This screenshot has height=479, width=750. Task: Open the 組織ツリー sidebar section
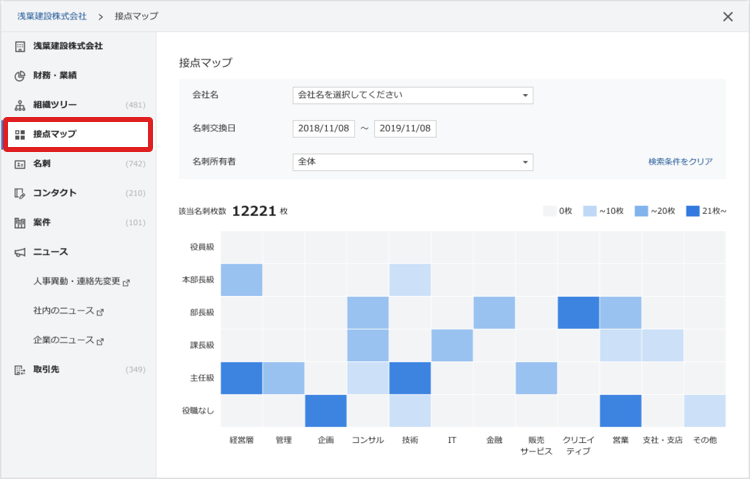78,105
